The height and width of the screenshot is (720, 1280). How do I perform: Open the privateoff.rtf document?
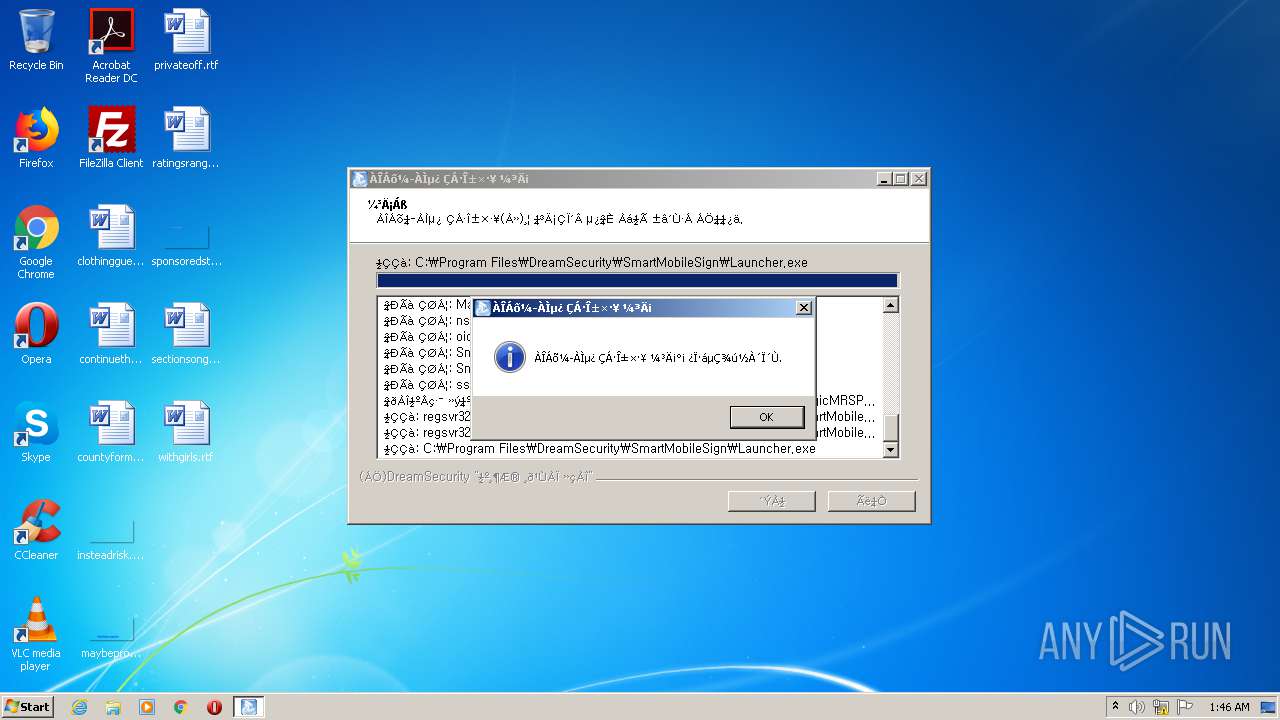click(186, 41)
